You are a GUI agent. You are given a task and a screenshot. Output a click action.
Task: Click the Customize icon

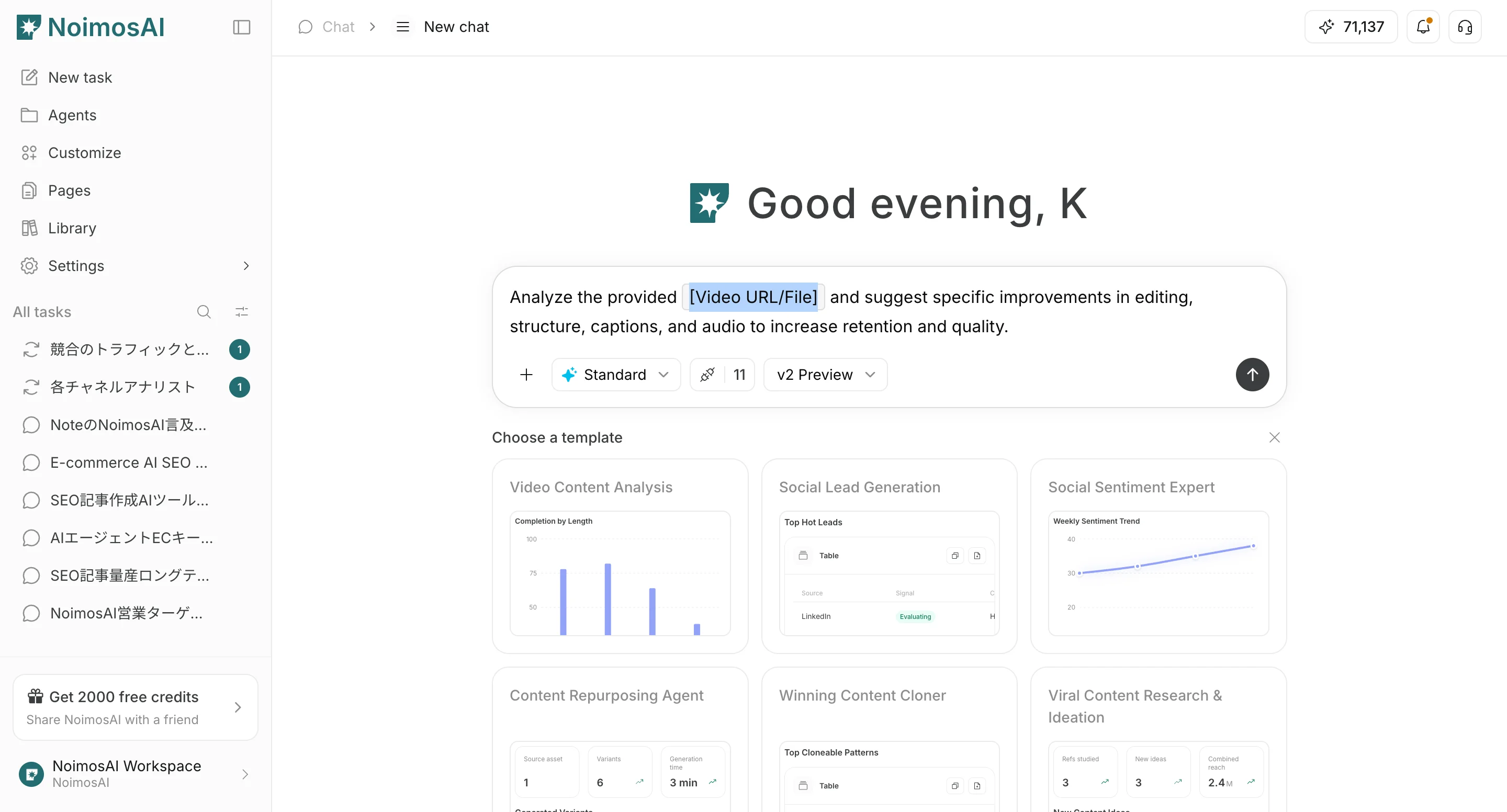29,153
